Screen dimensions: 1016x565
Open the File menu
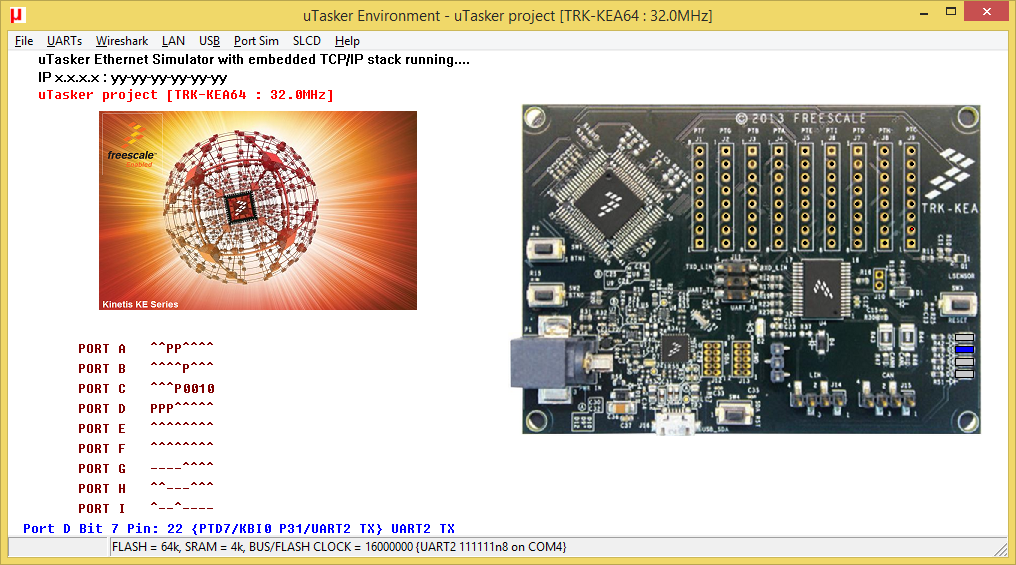click(x=24, y=41)
